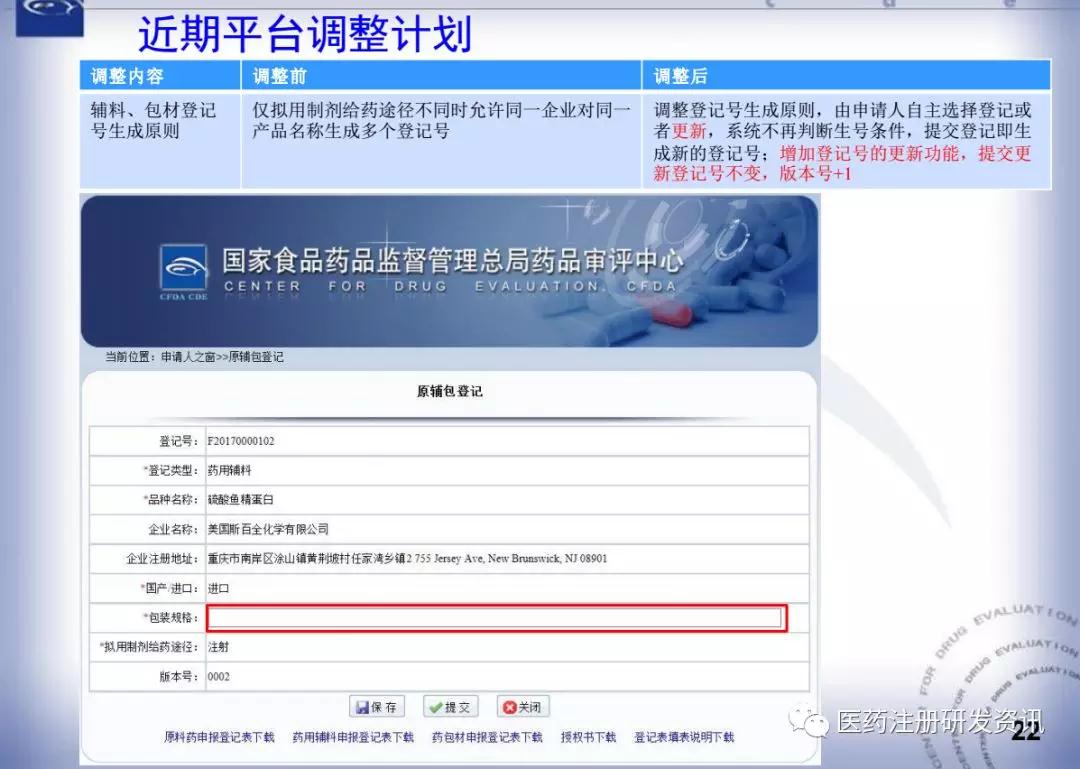Click the 提交 (Submit) button

450,707
